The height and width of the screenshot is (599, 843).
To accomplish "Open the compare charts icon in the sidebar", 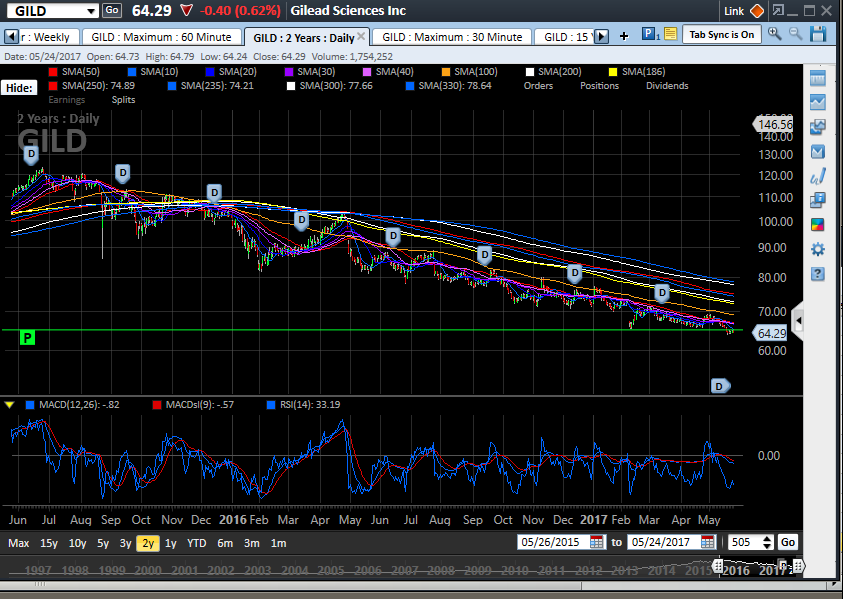I will click(x=817, y=127).
